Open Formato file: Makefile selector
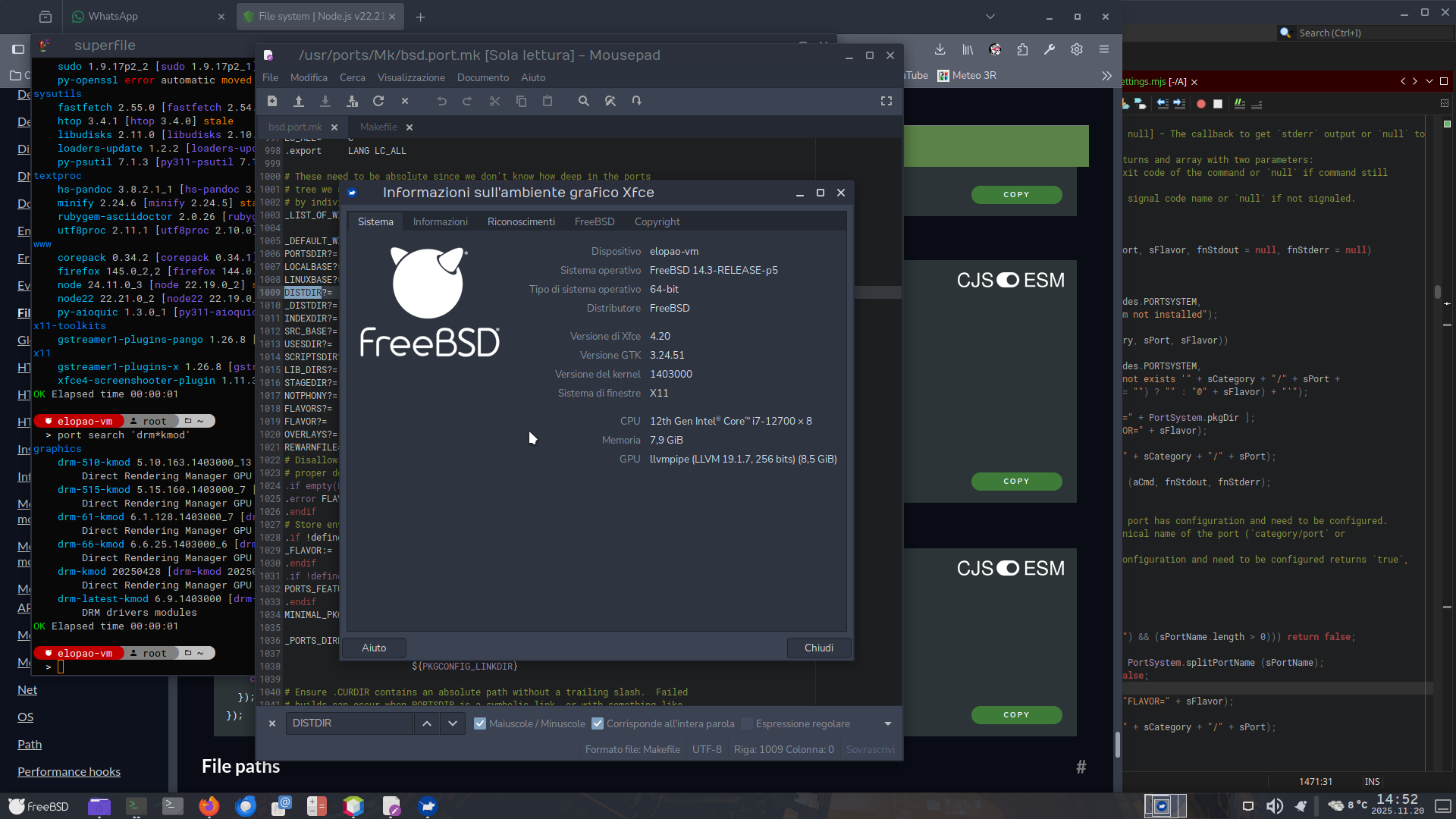Image resolution: width=1456 pixels, height=819 pixels. pos(632,749)
